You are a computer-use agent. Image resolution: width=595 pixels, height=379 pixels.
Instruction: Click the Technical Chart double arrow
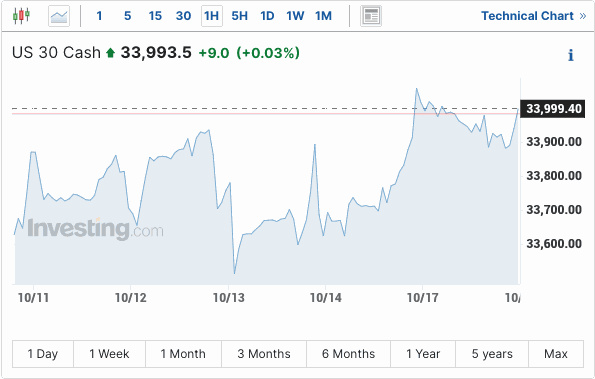click(583, 16)
